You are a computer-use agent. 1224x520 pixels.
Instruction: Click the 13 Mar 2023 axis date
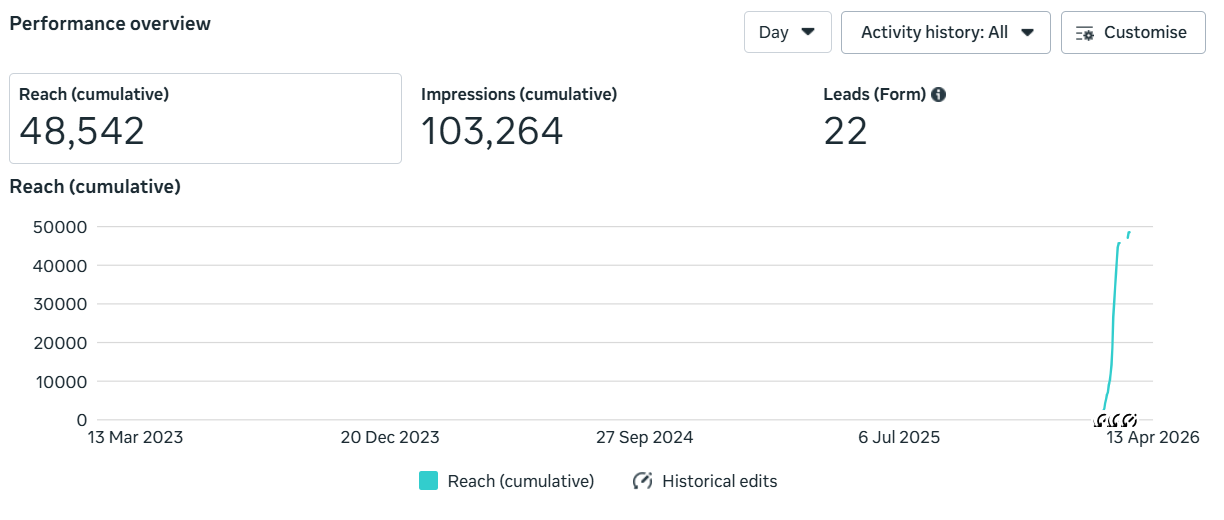[x=135, y=438]
